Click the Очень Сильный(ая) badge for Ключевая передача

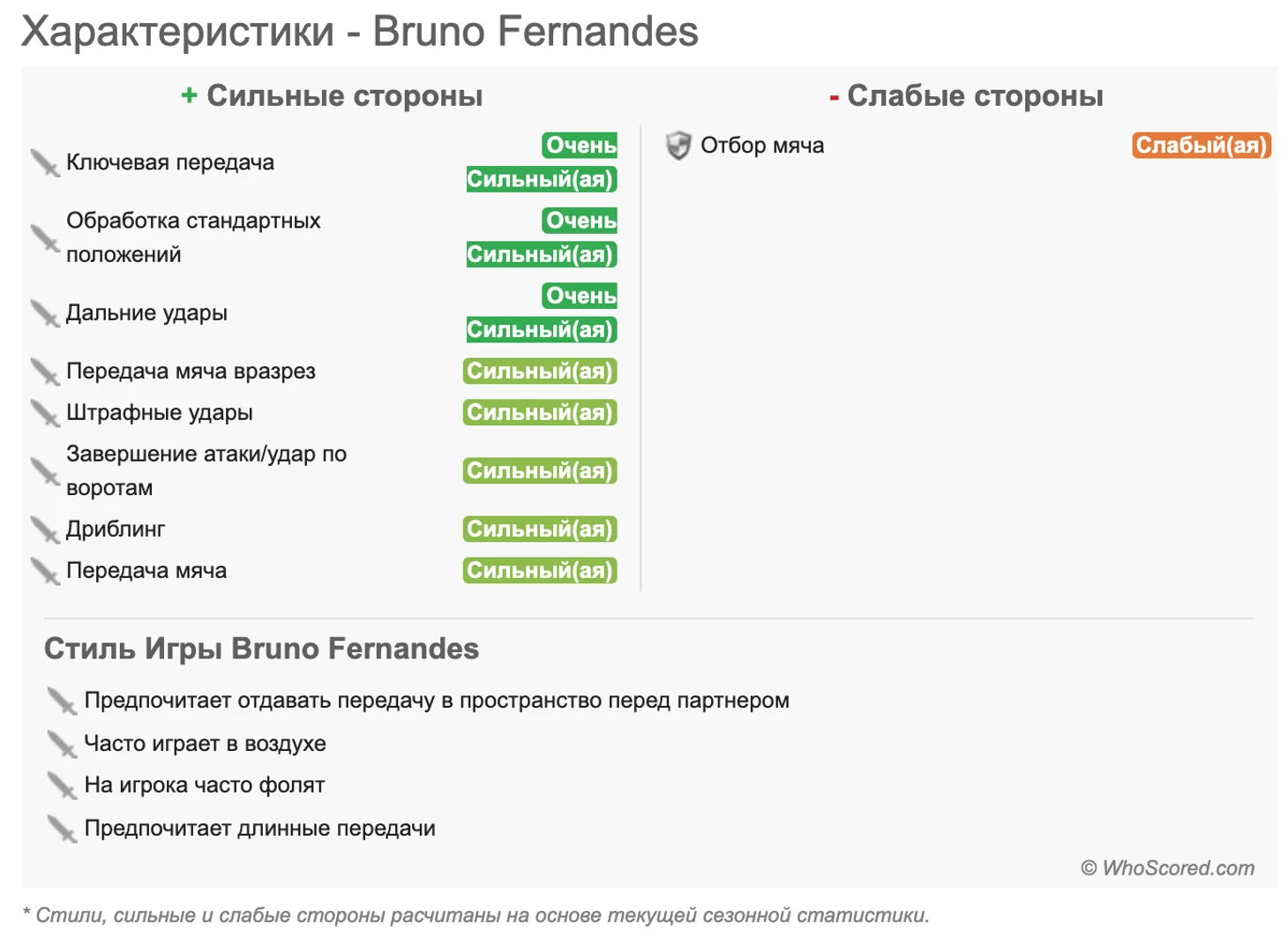pyautogui.click(x=541, y=162)
